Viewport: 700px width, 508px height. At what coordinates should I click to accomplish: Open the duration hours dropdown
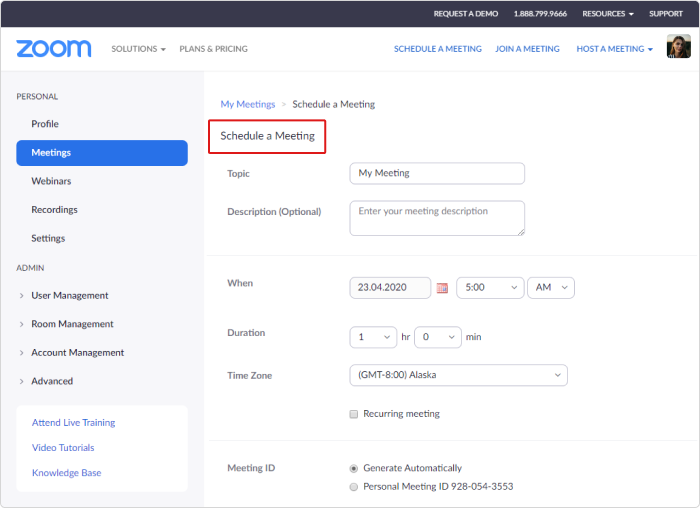373,337
